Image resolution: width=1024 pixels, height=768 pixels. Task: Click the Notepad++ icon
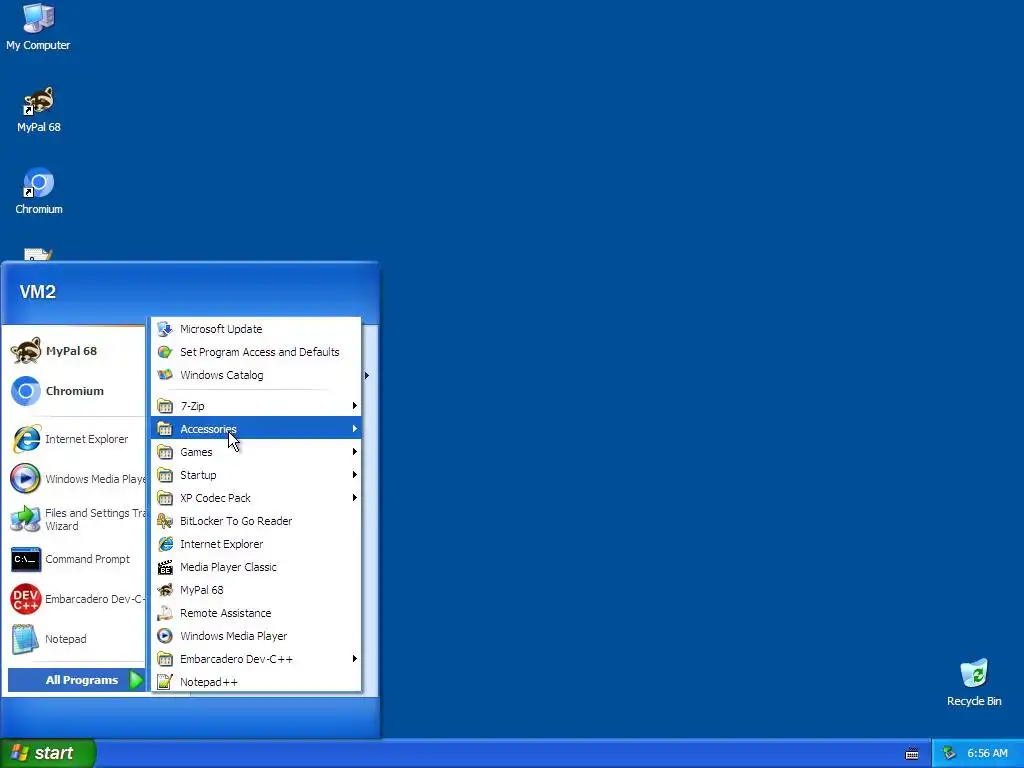(165, 682)
